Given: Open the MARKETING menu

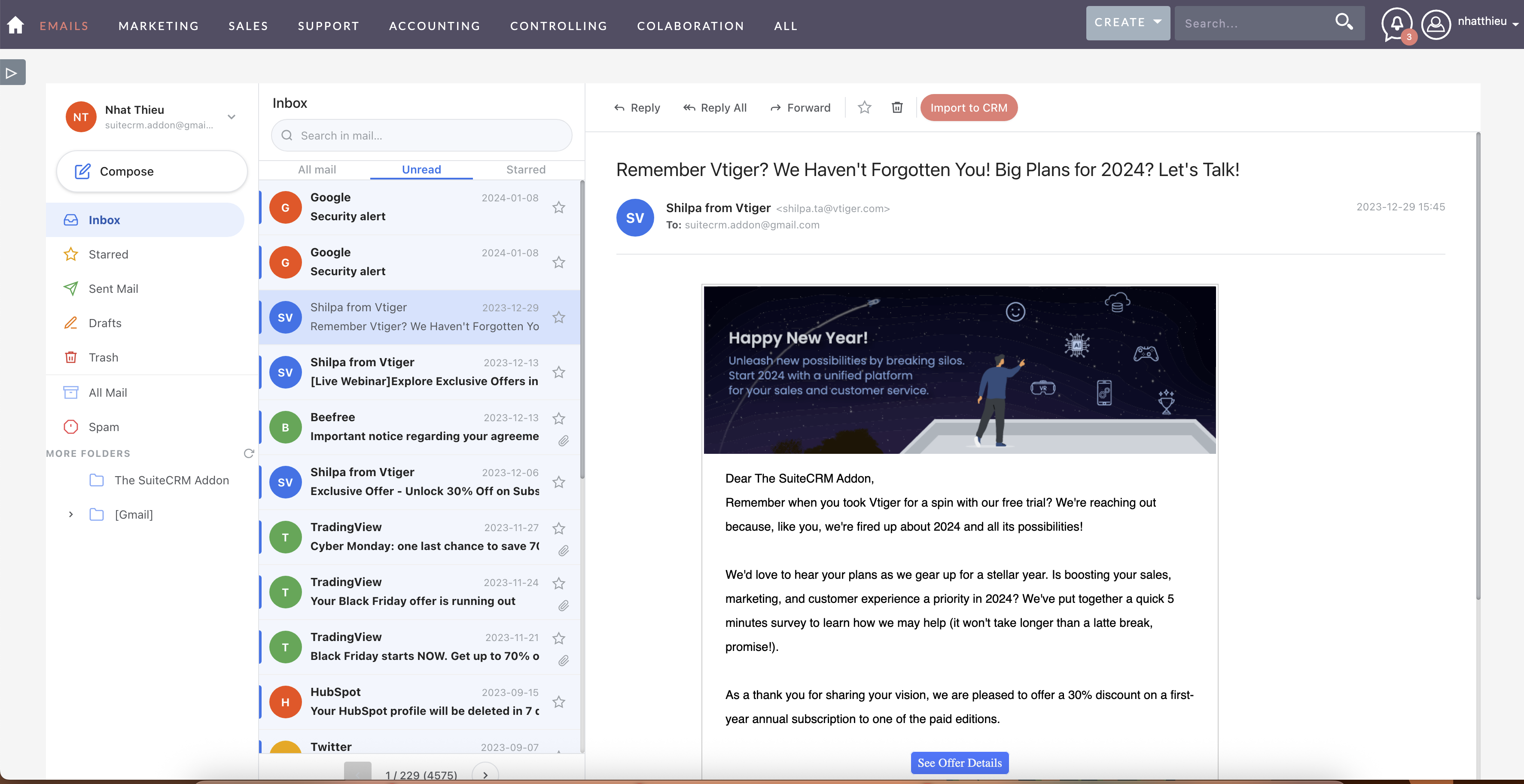Looking at the screenshot, I should click(158, 25).
